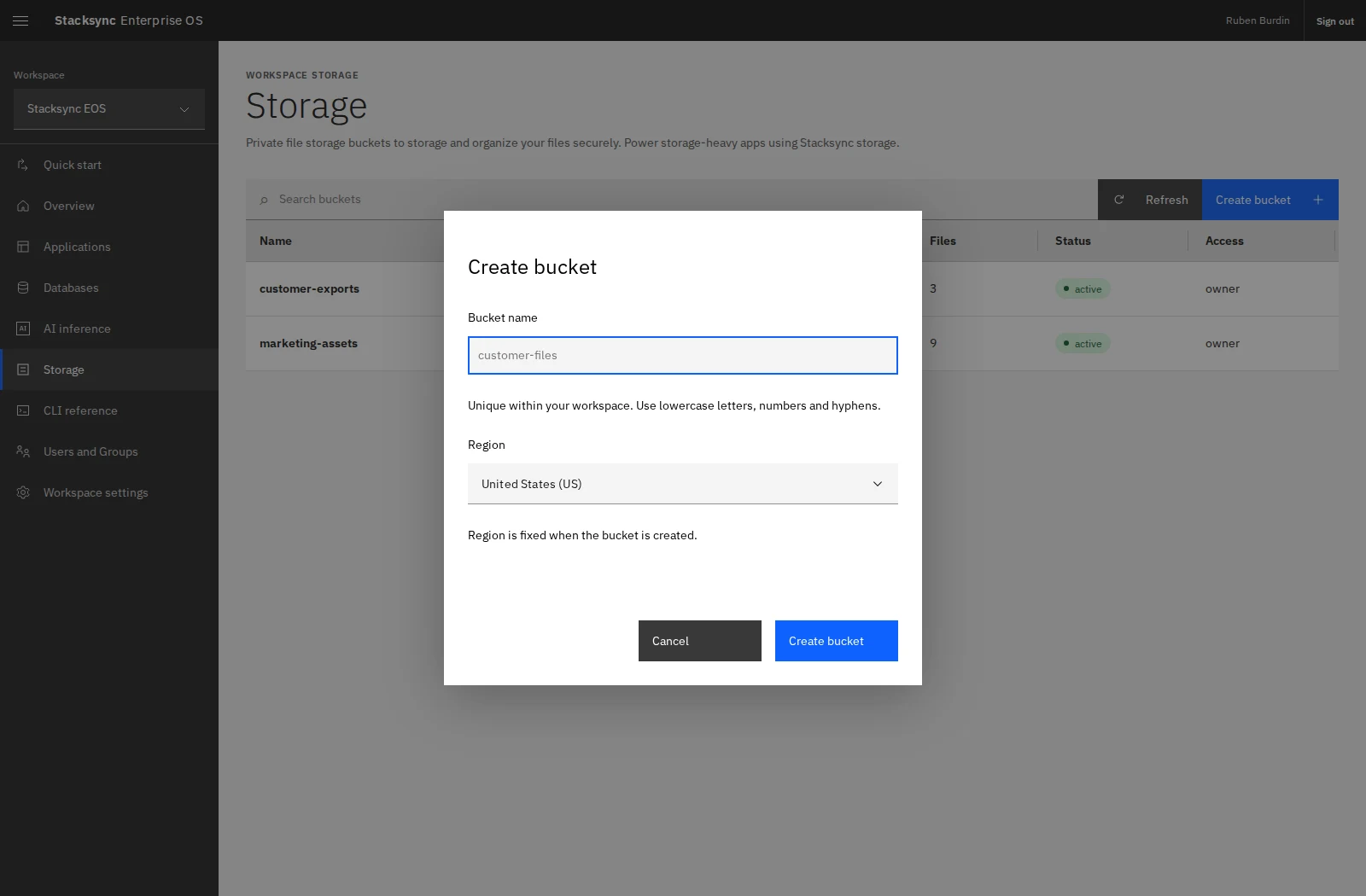Open CLI reference page
1366x896 pixels.
(109, 410)
